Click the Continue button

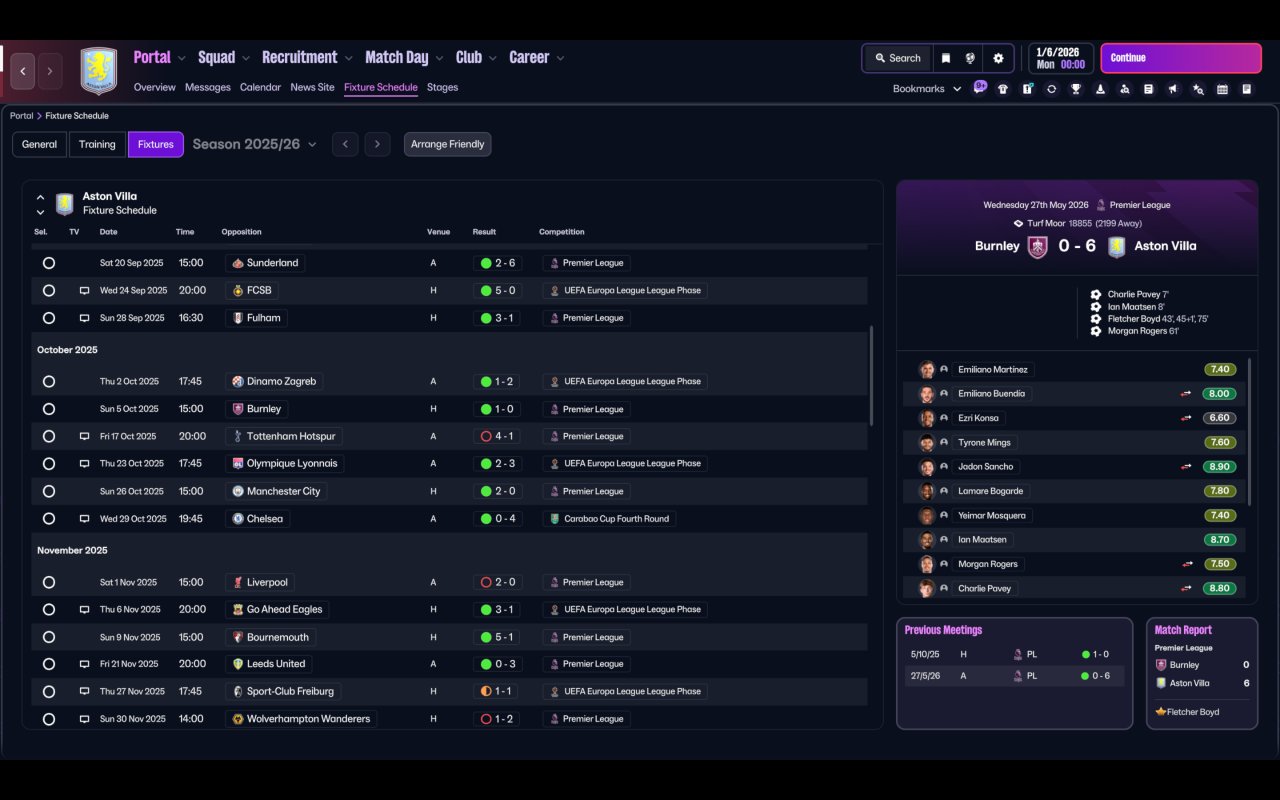(1181, 58)
